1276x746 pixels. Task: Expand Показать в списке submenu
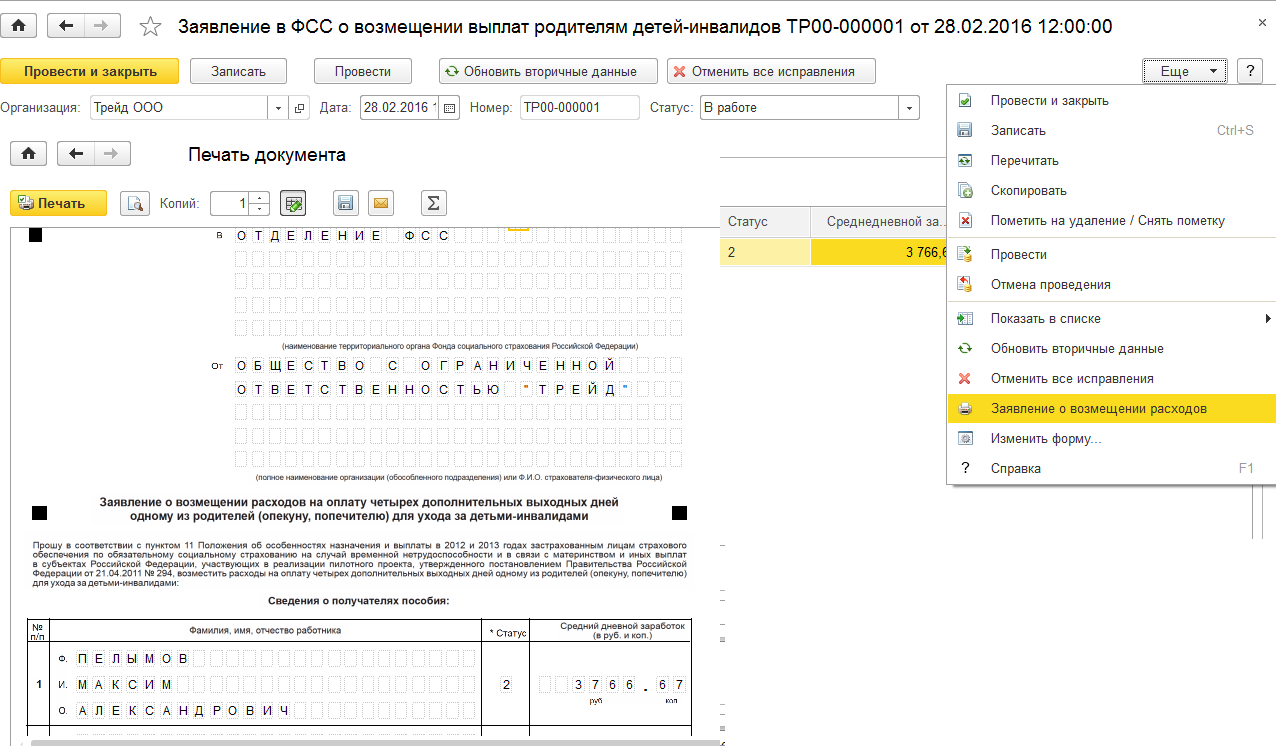click(x=1111, y=319)
